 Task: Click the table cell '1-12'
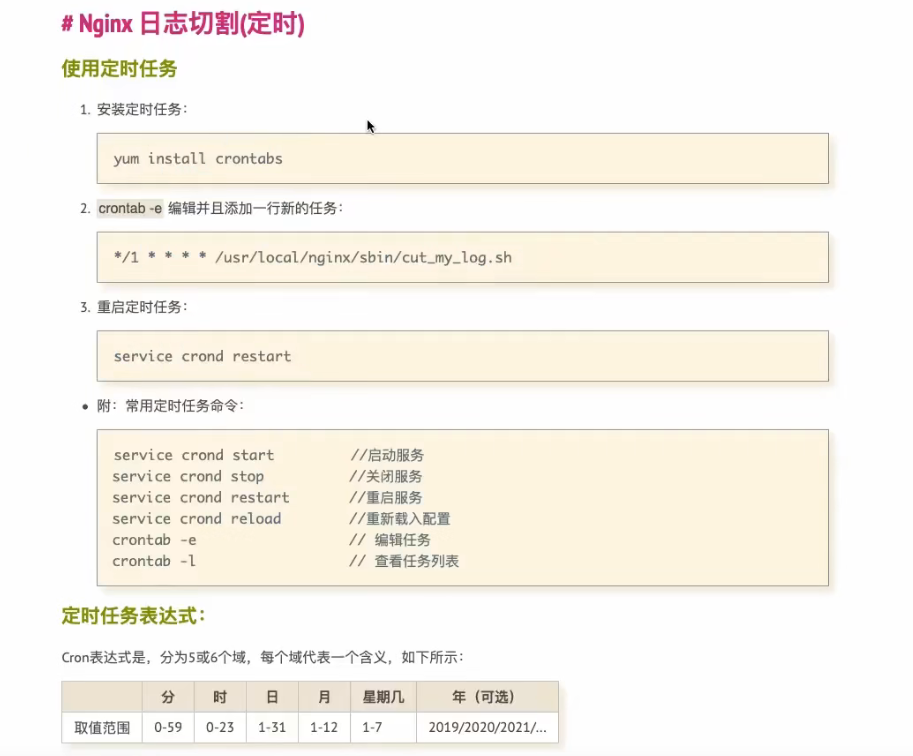pos(324,727)
